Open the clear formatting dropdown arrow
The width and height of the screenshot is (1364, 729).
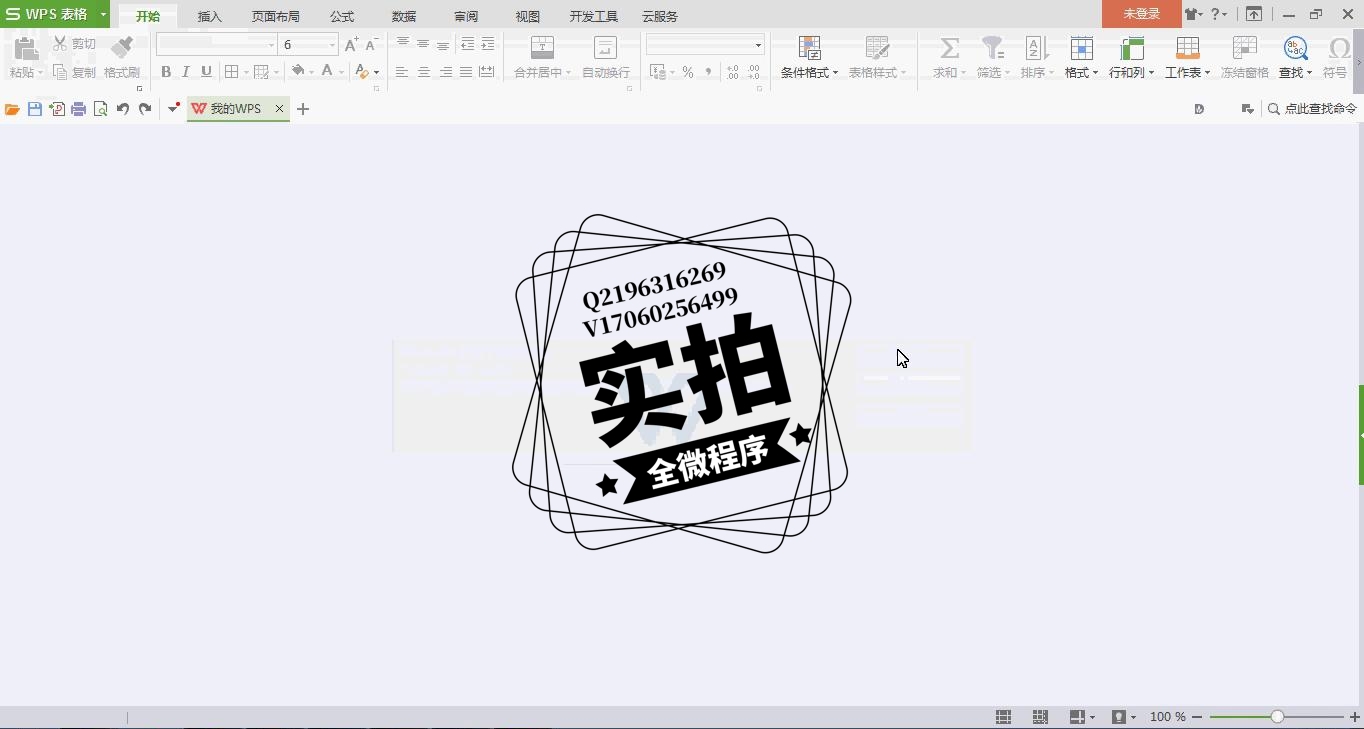tap(376, 73)
